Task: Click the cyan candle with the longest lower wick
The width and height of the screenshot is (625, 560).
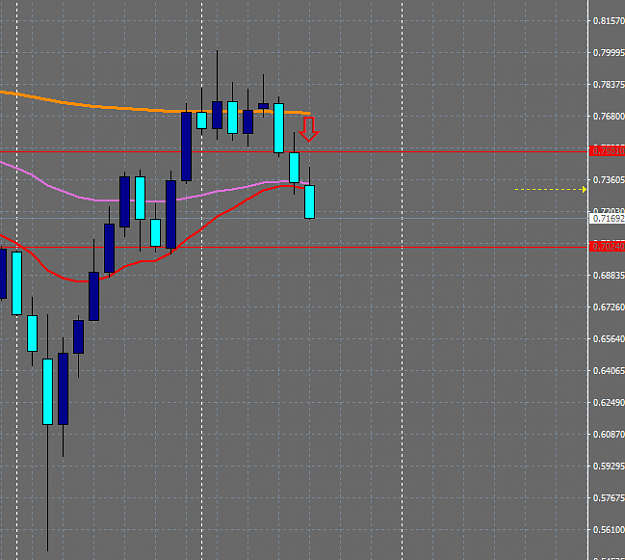Action: tap(47, 391)
